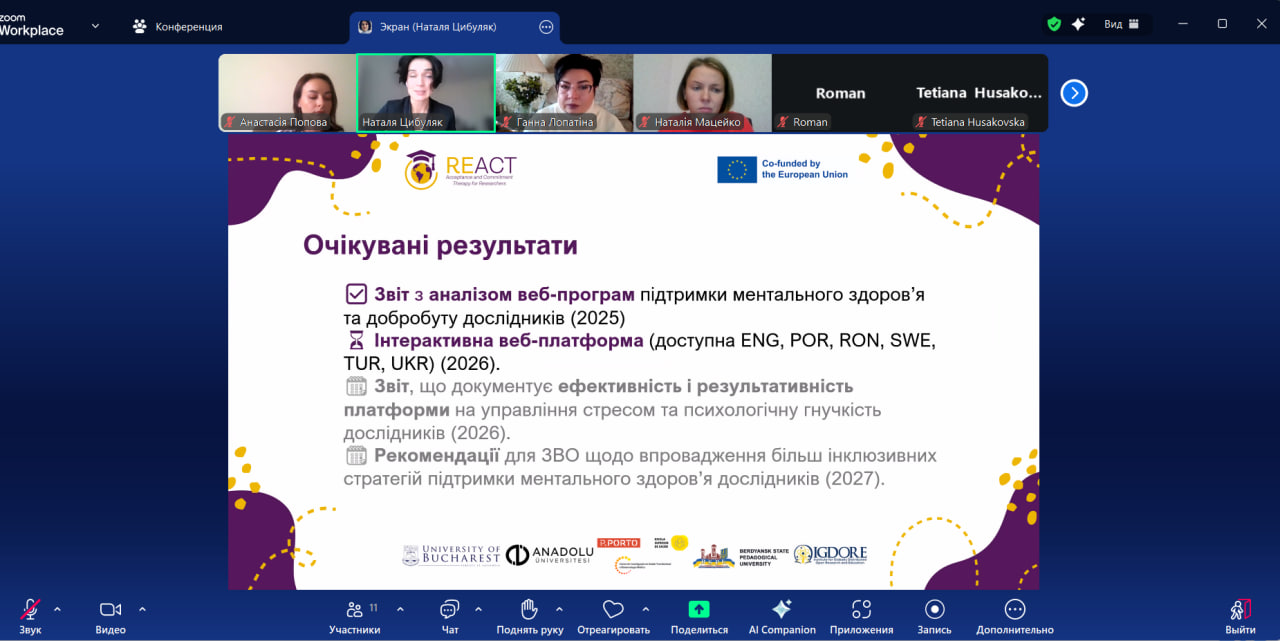The image size is (1280, 641).
Task: Expand the audio settings arrow beside Звук
Action: click(x=57, y=609)
